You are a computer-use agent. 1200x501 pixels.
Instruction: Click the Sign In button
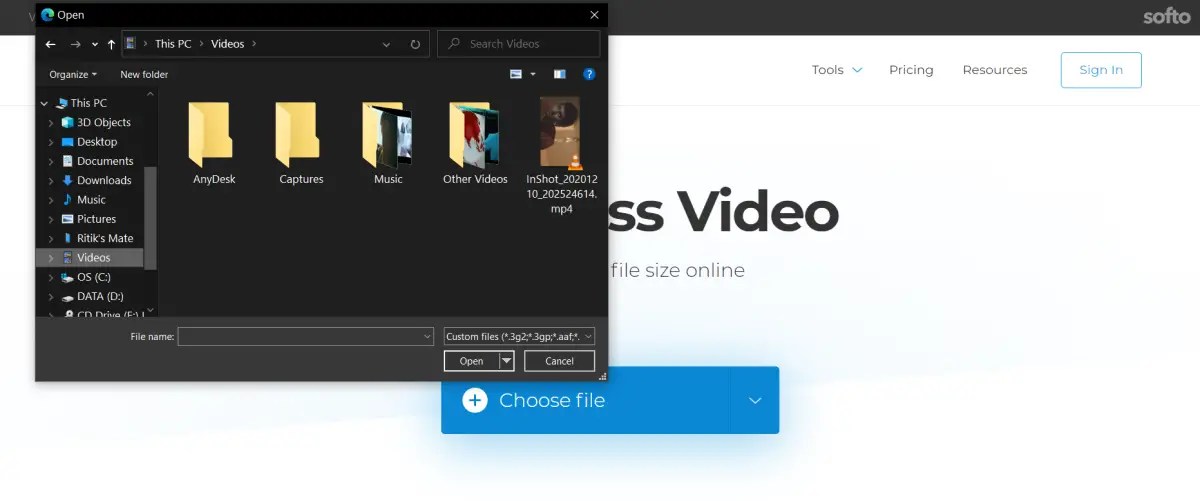coord(1101,70)
